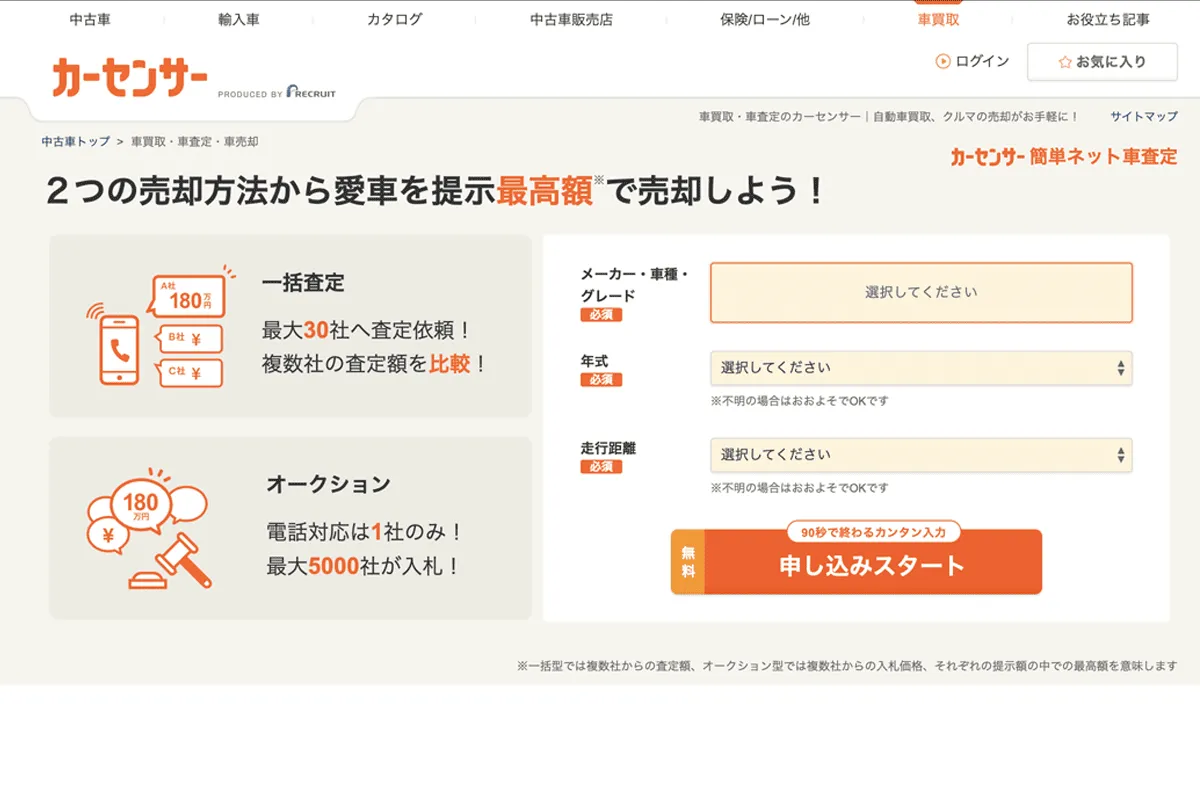The height and width of the screenshot is (800, 1200).
Task: Go to 中古車トップ breadcrumb link
Action: click(76, 142)
